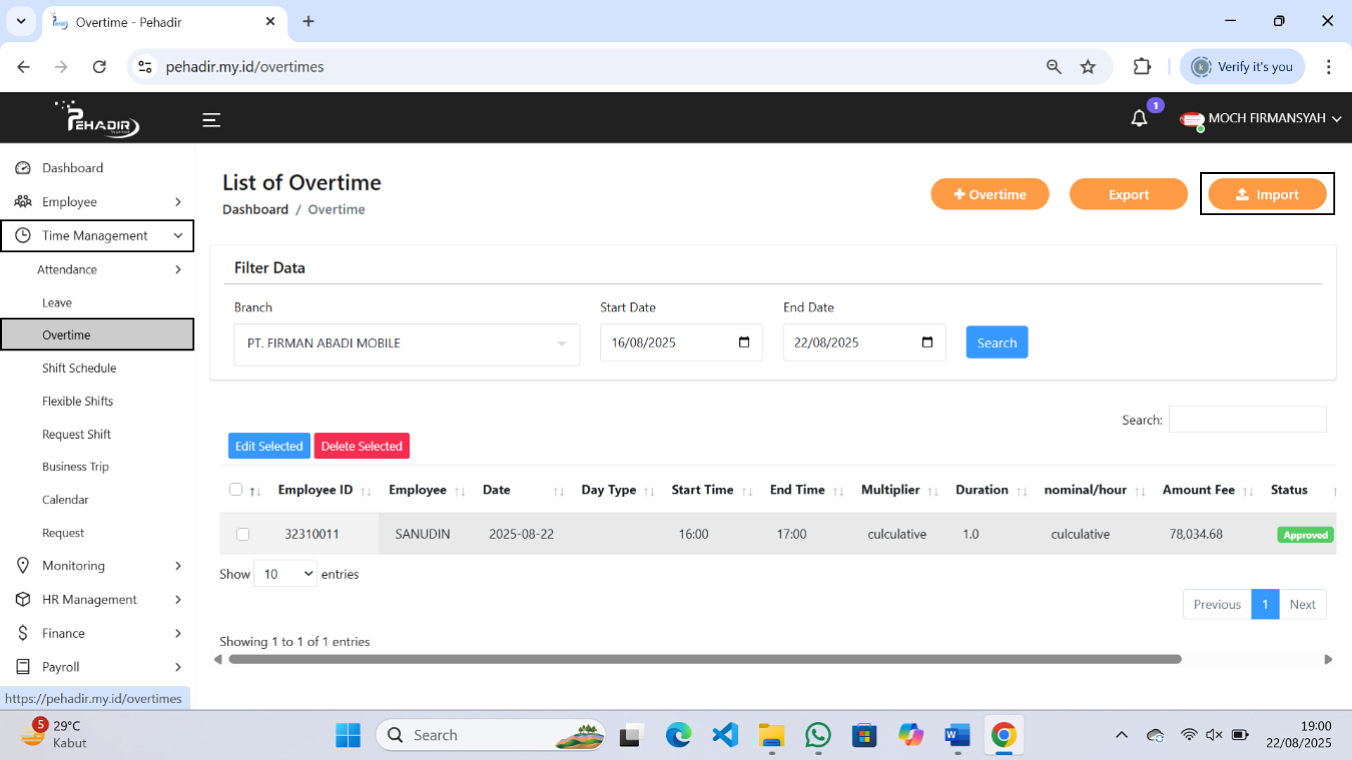Click the table Search input field
1352x760 pixels.
1247,420
